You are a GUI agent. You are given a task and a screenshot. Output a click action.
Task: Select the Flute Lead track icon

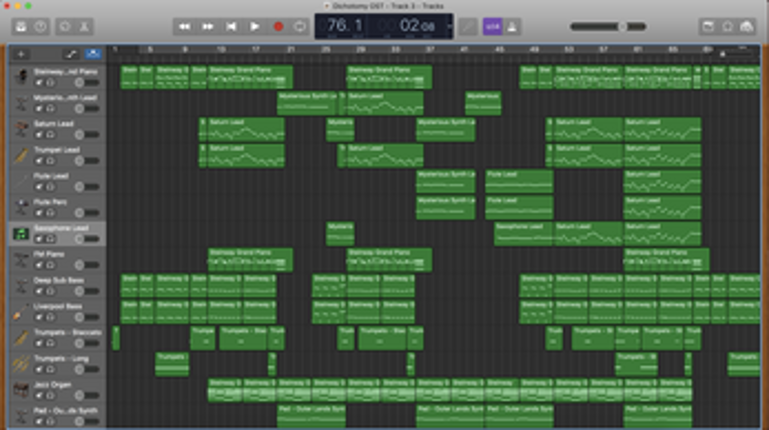click(x=21, y=181)
